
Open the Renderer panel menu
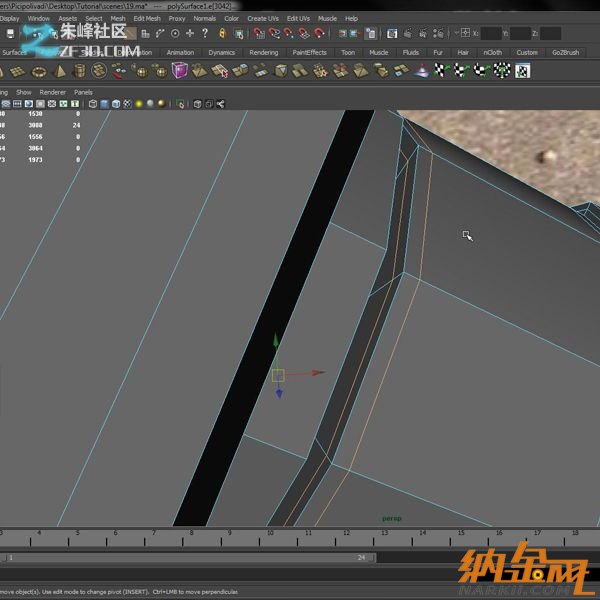coord(52,92)
